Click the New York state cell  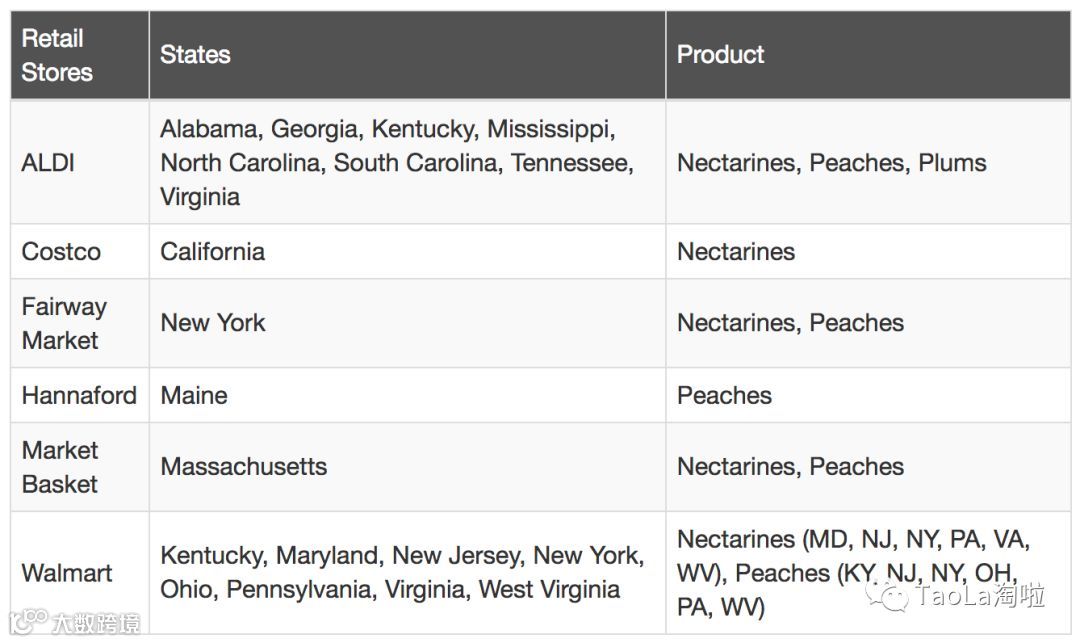point(408,323)
